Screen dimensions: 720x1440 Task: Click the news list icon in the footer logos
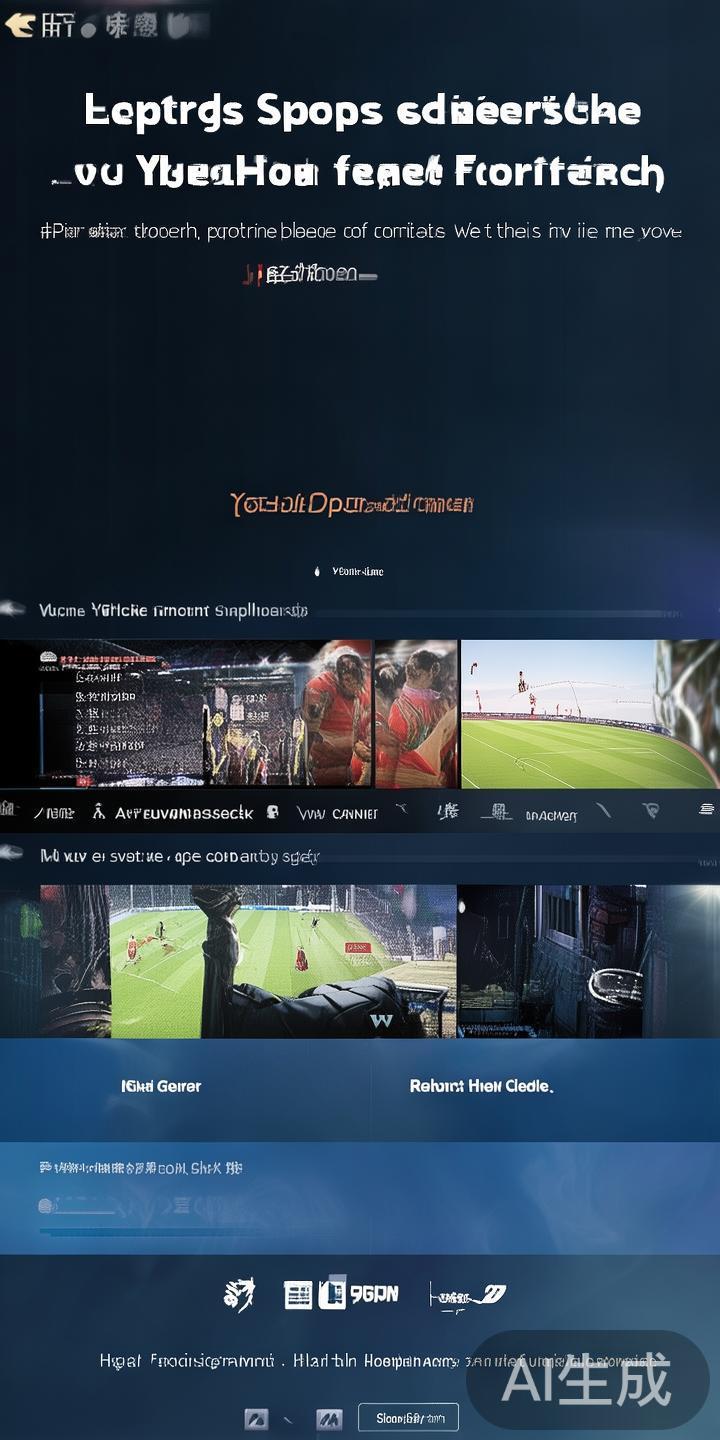tap(298, 1296)
